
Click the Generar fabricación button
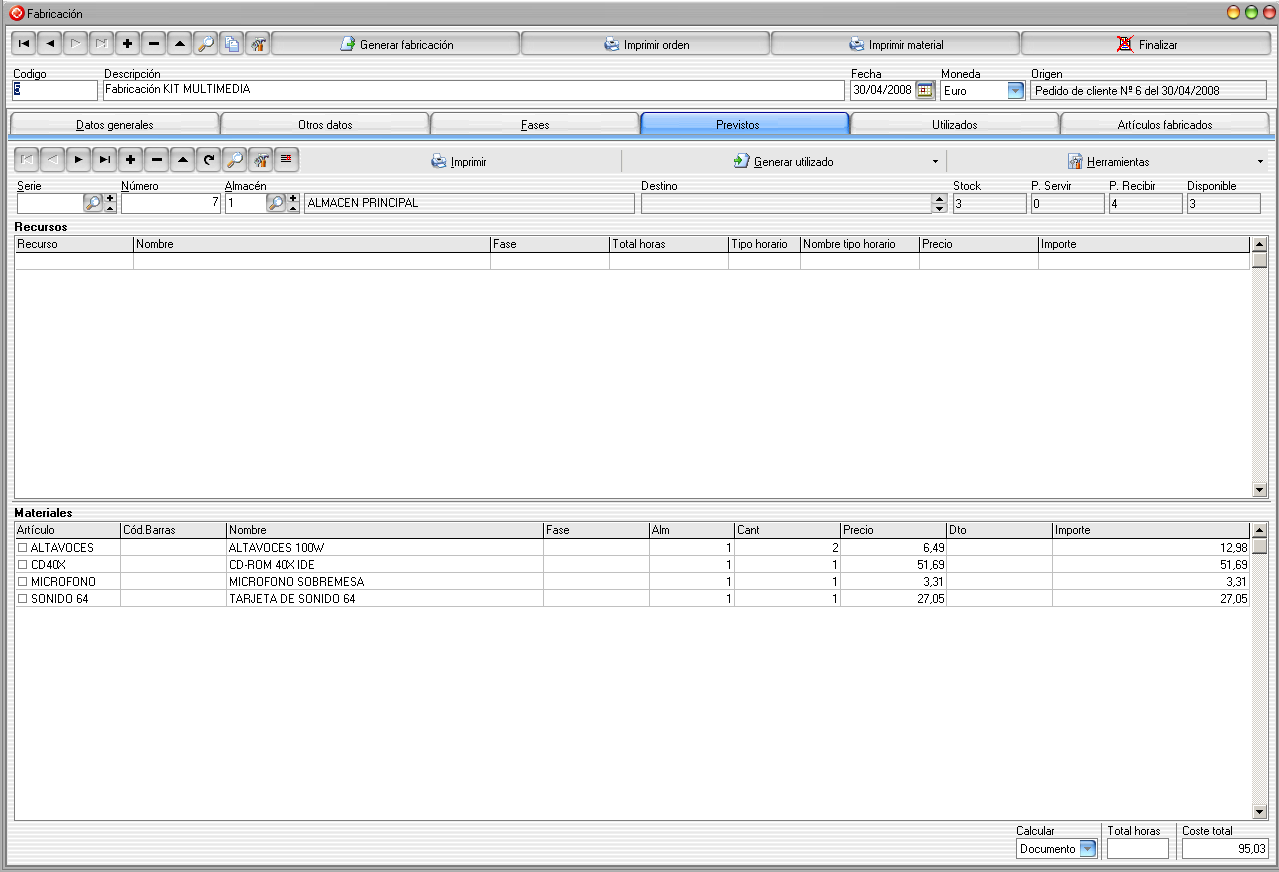pos(396,44)
